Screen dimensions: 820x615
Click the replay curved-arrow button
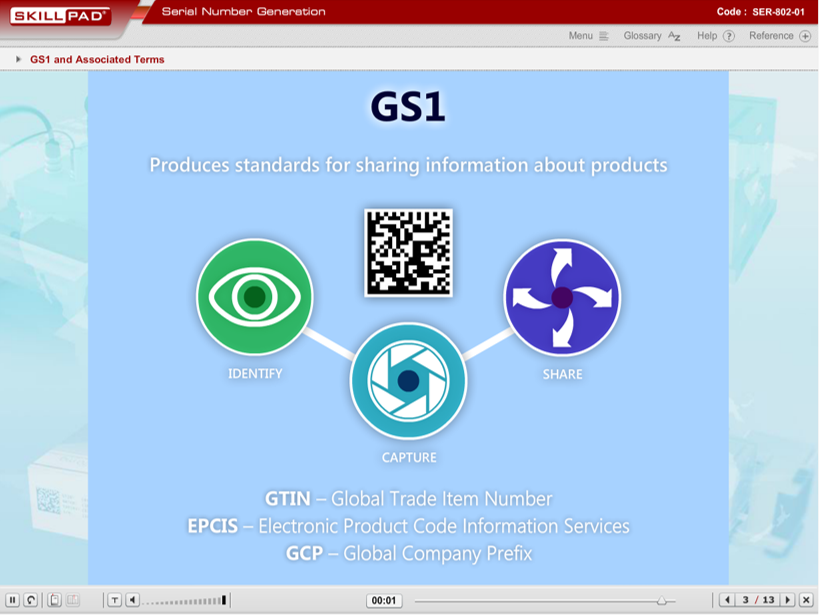[x=31, y=600]
